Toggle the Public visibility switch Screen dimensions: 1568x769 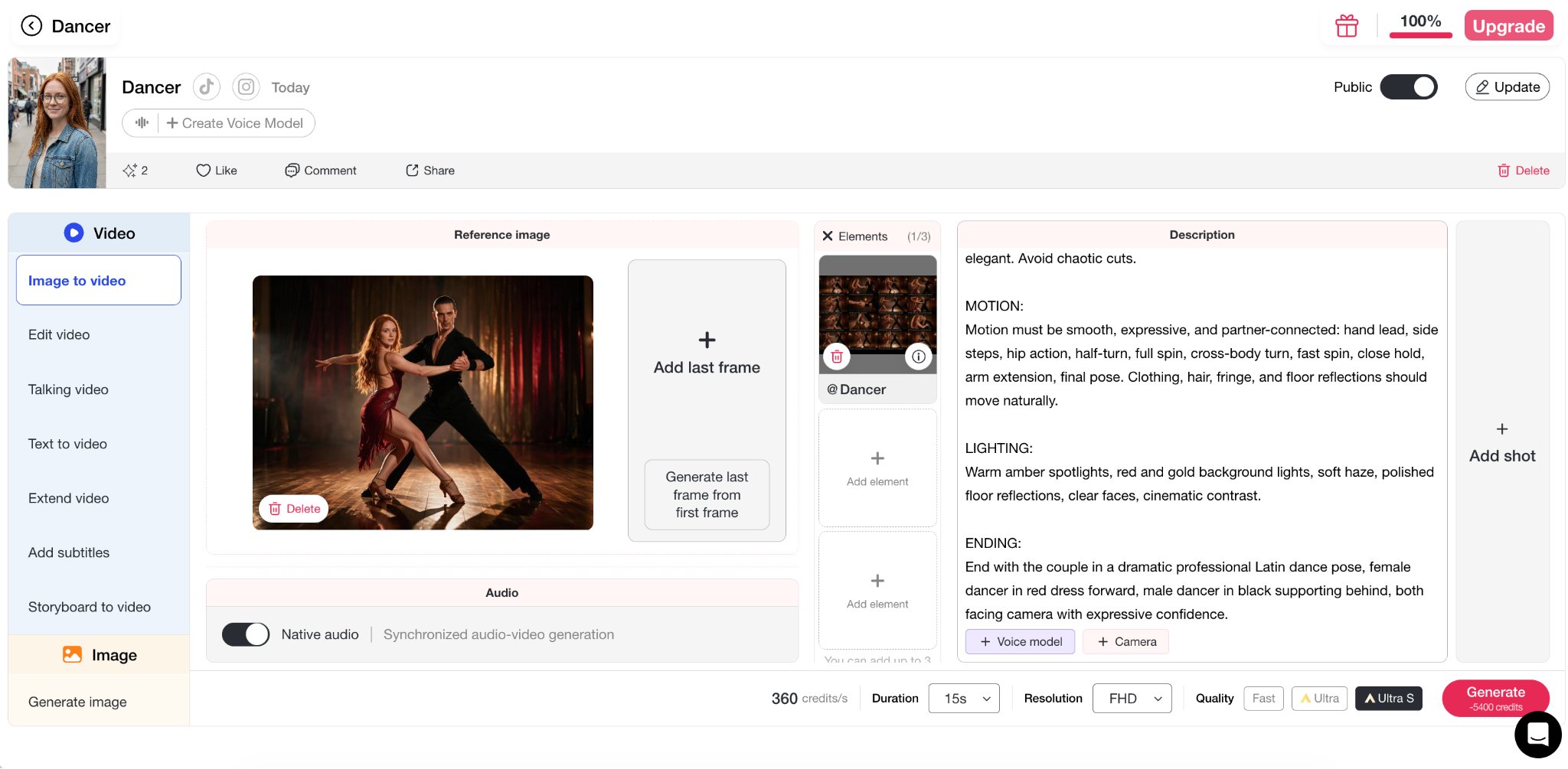(x=1409, y=87)
